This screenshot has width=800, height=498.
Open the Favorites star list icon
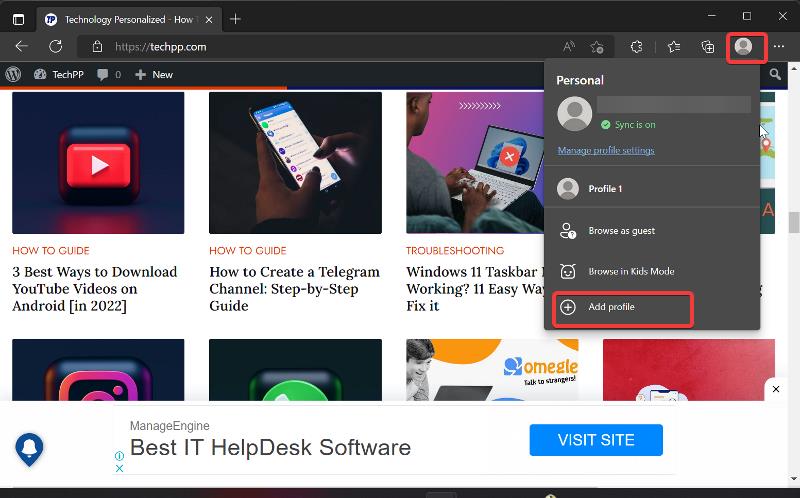673,47
